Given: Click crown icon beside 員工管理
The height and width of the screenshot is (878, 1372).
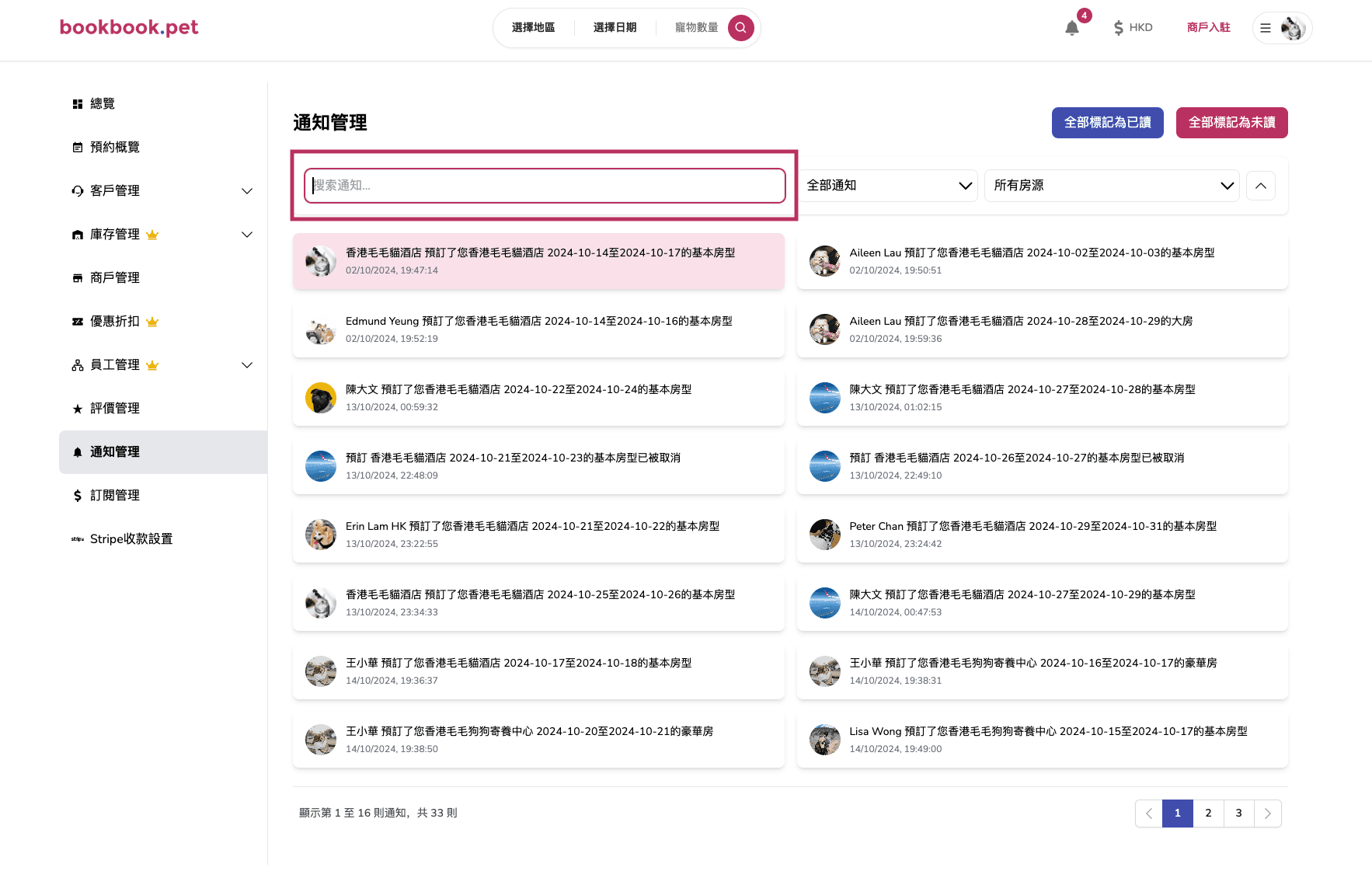Looking at the screenshot, I should coord(152,365).
